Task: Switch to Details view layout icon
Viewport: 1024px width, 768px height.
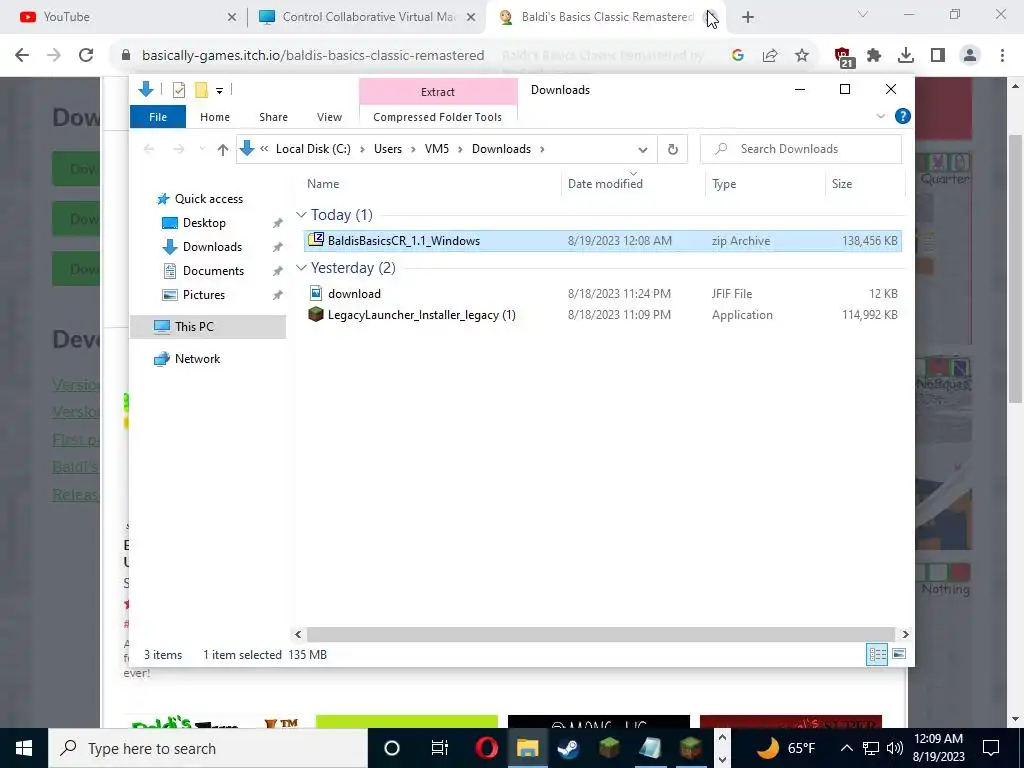Action: [x=877, y=654]
